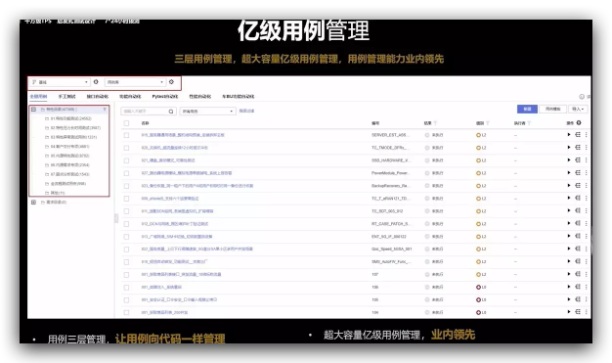Image resolution: width=612 pixels, height=363 pixels.
Task: Run the PowerModule_Power row play icon
Action: click(x=569, y=173)
